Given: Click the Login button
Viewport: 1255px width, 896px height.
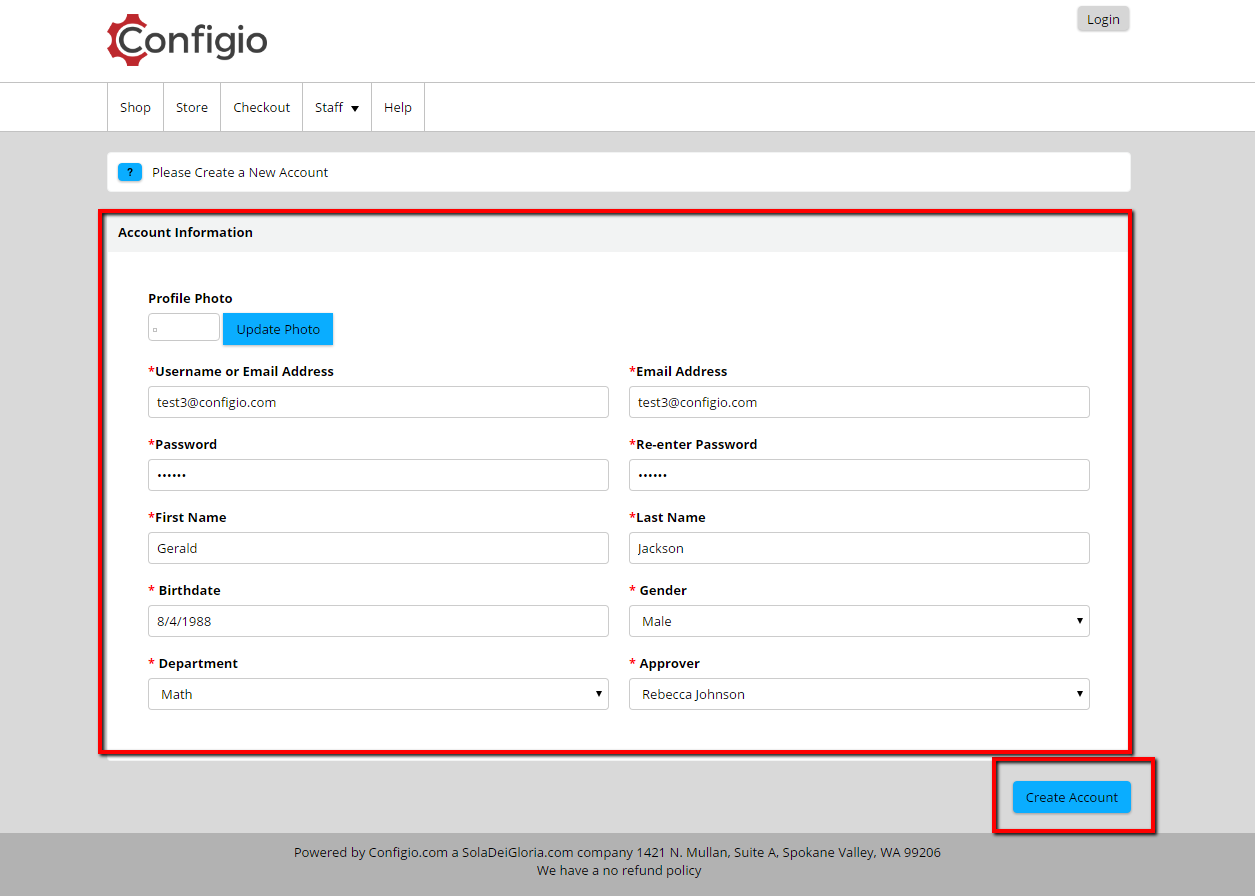Looking at the screenshot, I should coord(1103,19).
